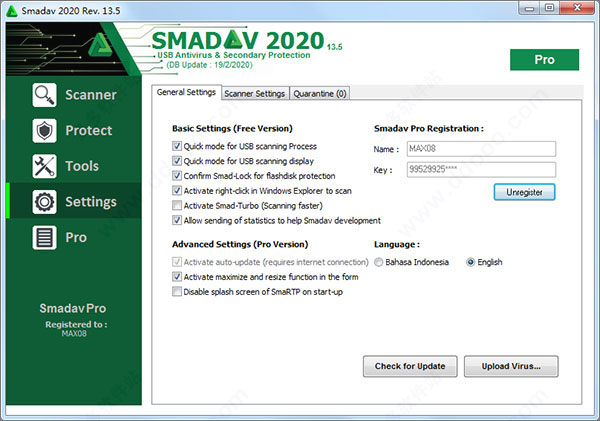The image size is (600, 421).
Task: Click the Smadav Pro sidebar label
Action: (73, 308)
